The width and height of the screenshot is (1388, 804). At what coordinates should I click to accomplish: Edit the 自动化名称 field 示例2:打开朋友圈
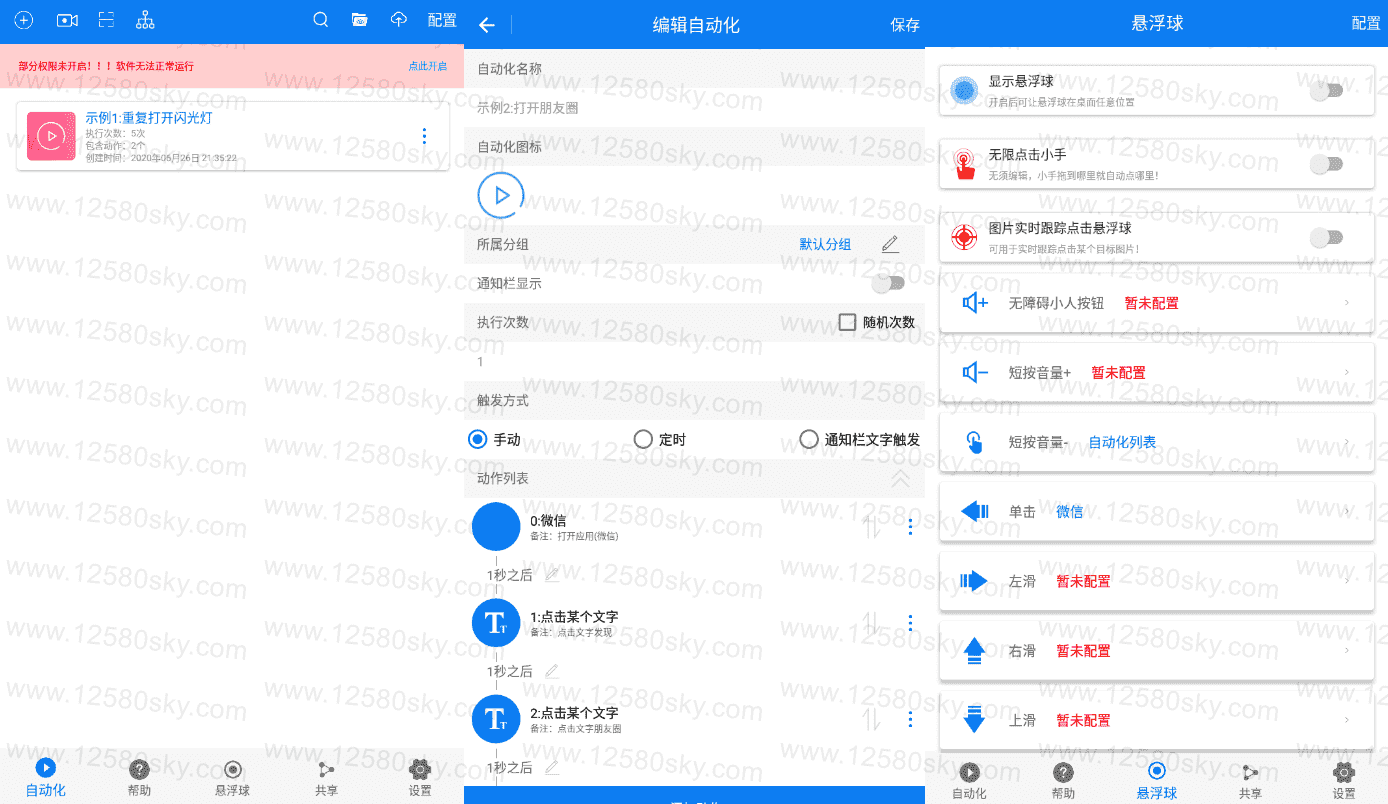(x=694, y=107)
